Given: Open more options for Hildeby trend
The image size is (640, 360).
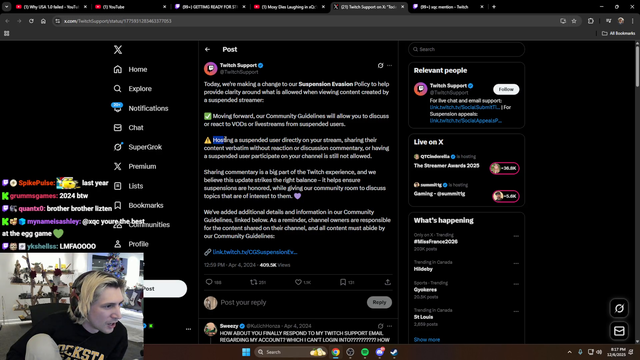Looking at the screenshot, I should pyautogui.click(x=516, y=263).
